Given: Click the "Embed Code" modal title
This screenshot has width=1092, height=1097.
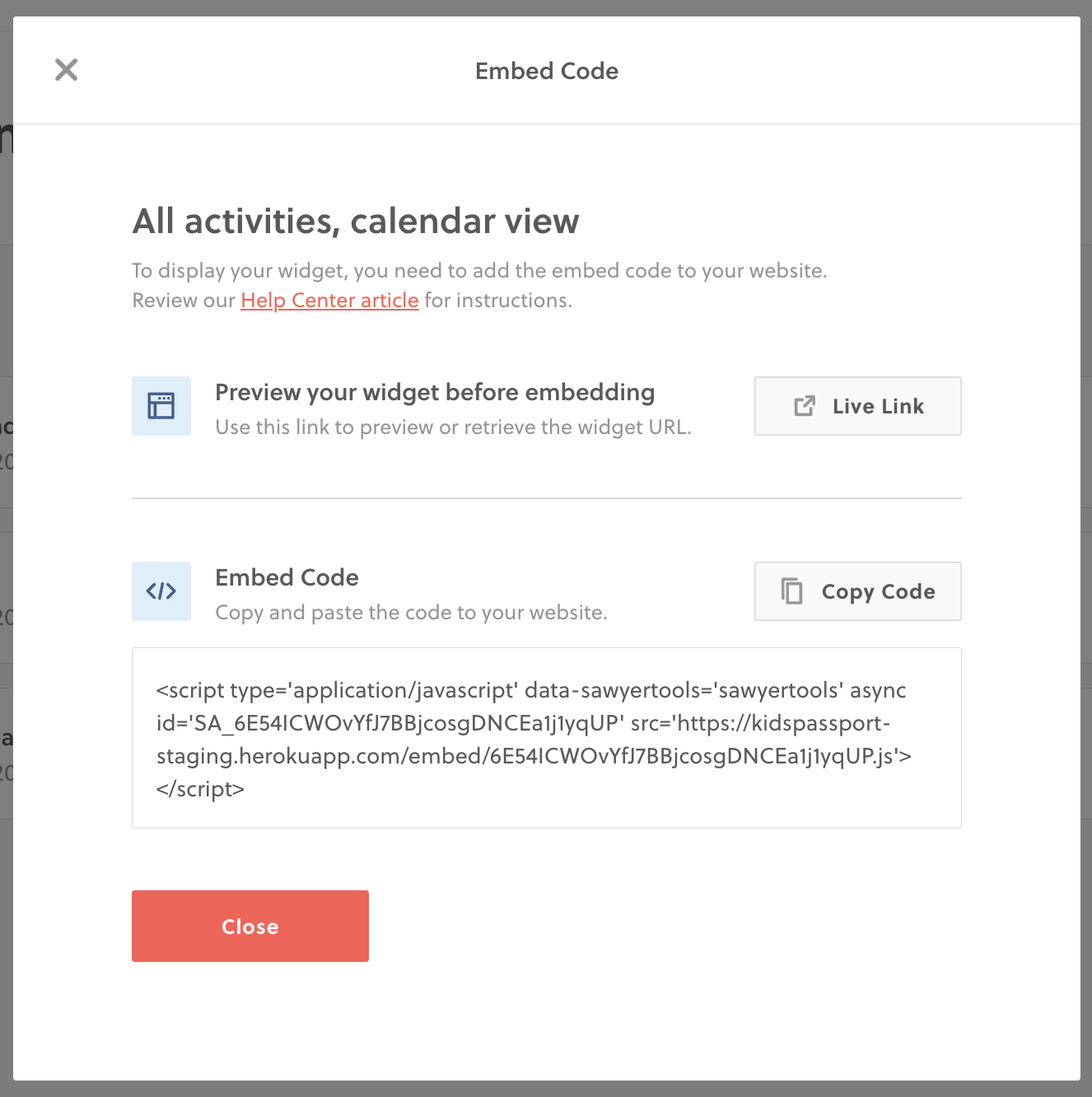Looking at the screenshot, I should [547, 71].
